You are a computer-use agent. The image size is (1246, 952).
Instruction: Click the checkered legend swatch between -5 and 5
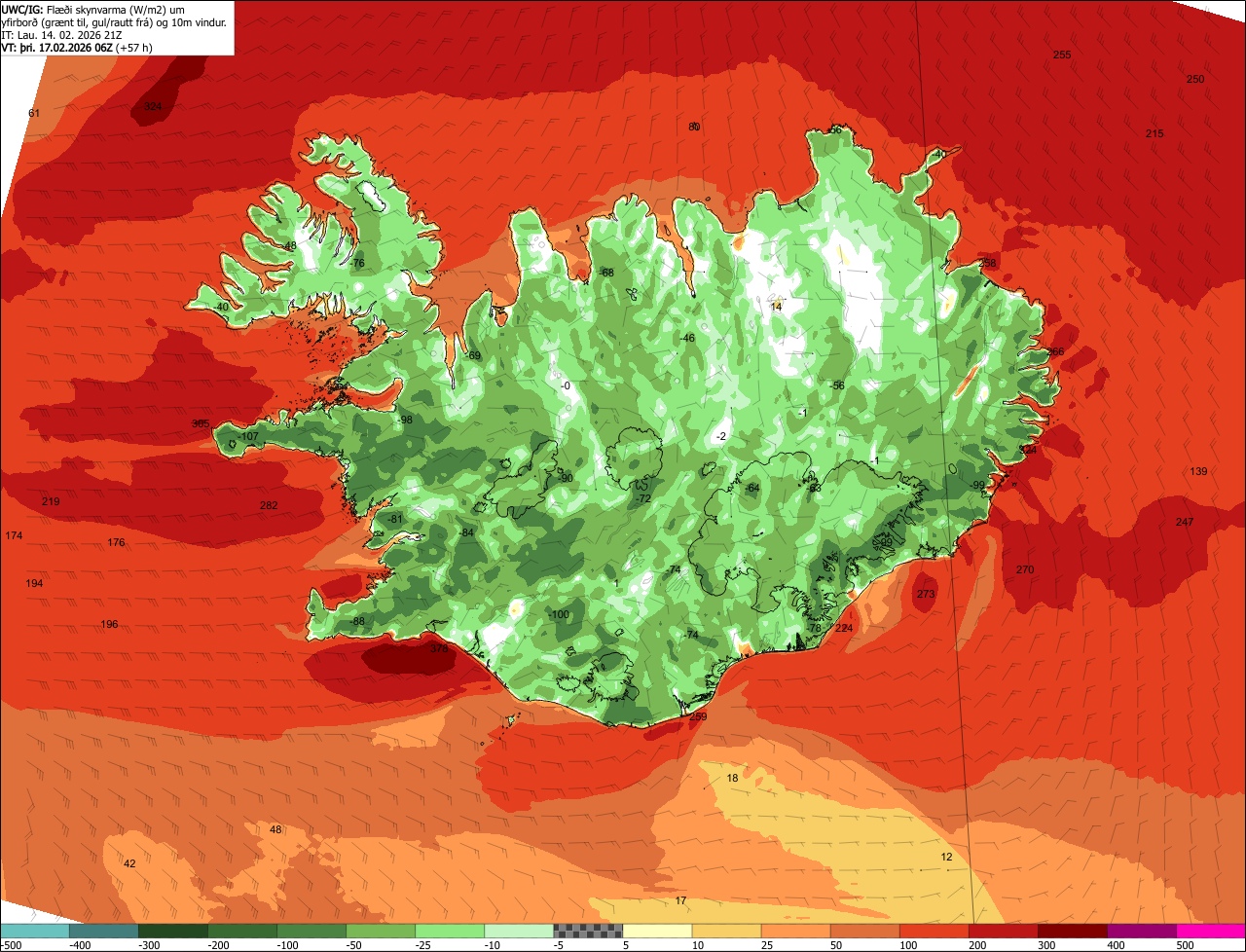(x=588, y=932)
